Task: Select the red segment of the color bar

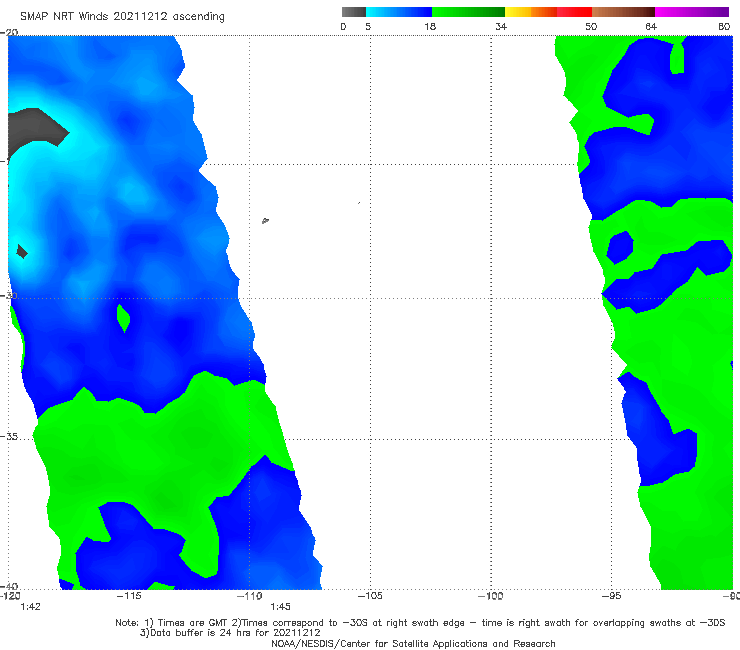Action: (x=574, y=12)
